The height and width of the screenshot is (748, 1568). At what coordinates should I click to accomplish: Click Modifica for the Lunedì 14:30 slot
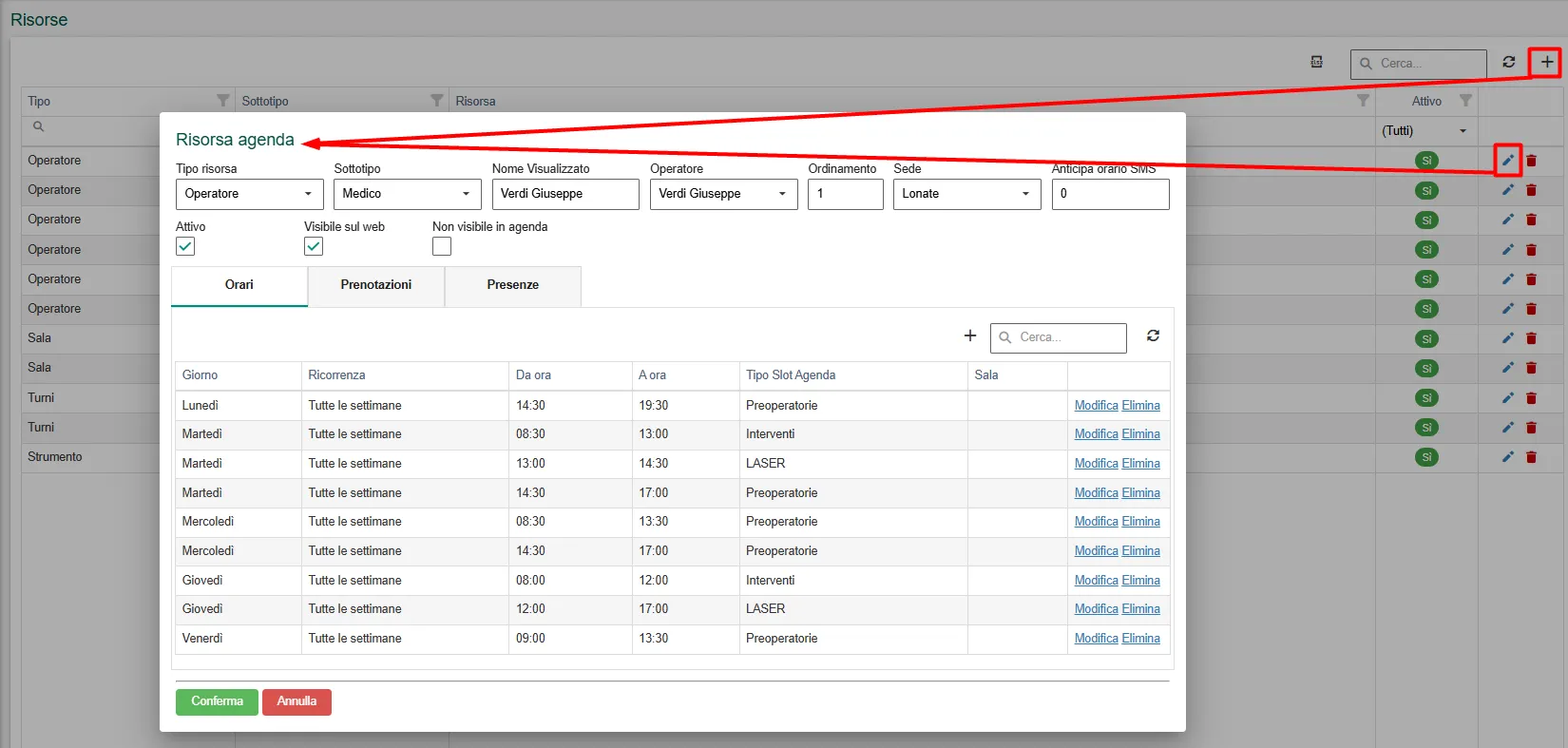pyautogui.click(x=1096, y=406)
